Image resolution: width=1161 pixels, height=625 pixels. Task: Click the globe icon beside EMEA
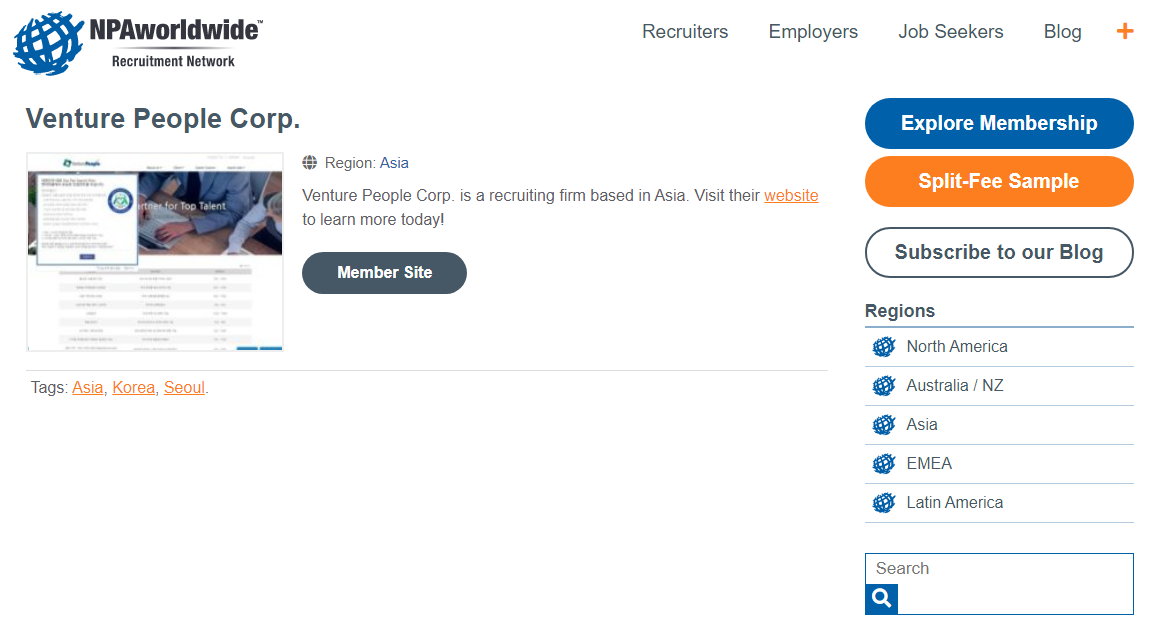tap(883, 464)
